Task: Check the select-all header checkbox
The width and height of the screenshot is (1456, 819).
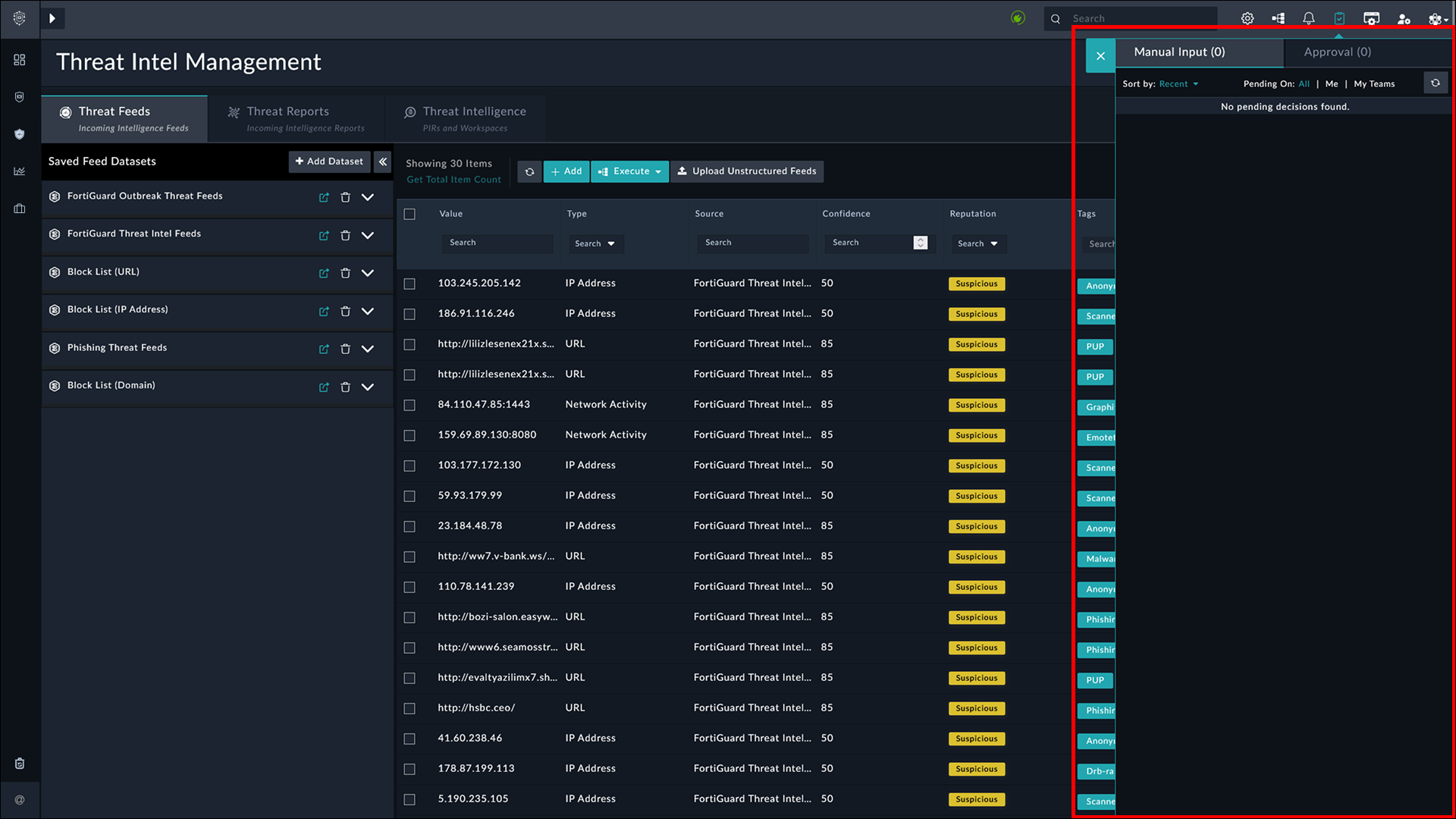Action: pyautogui.click(x=409, y=214)
